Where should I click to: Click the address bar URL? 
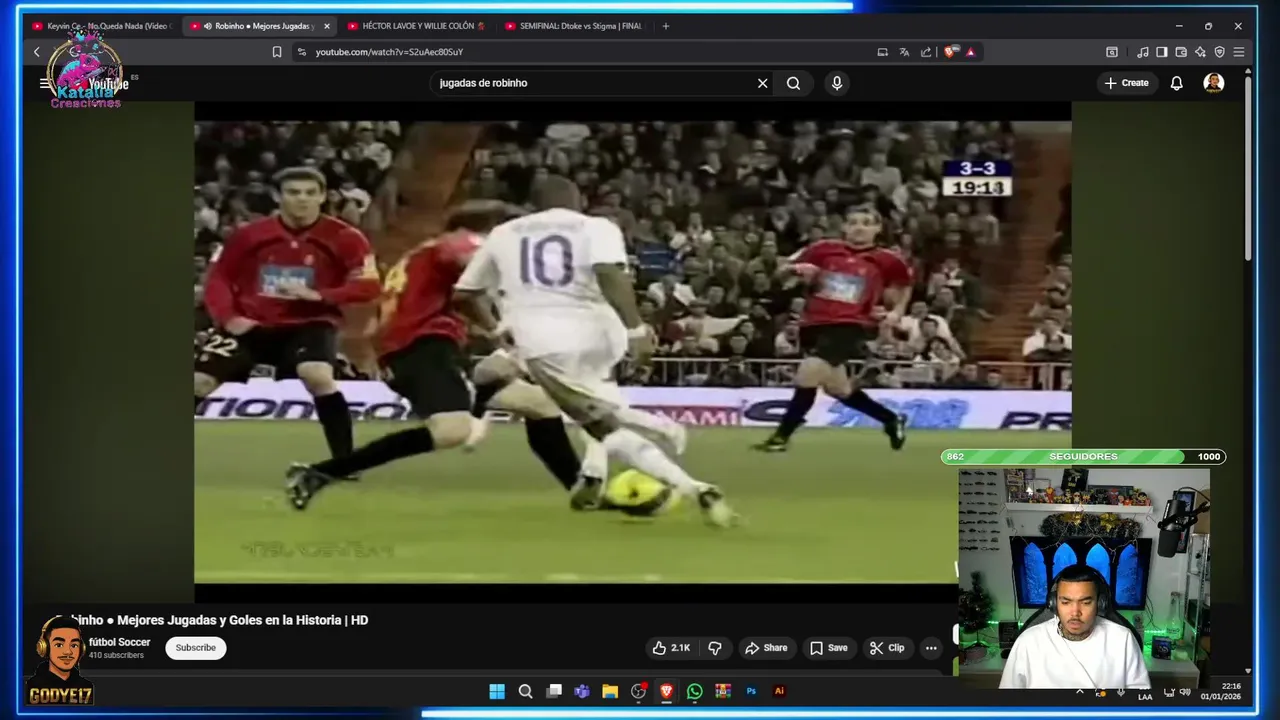tap(389, 52)
